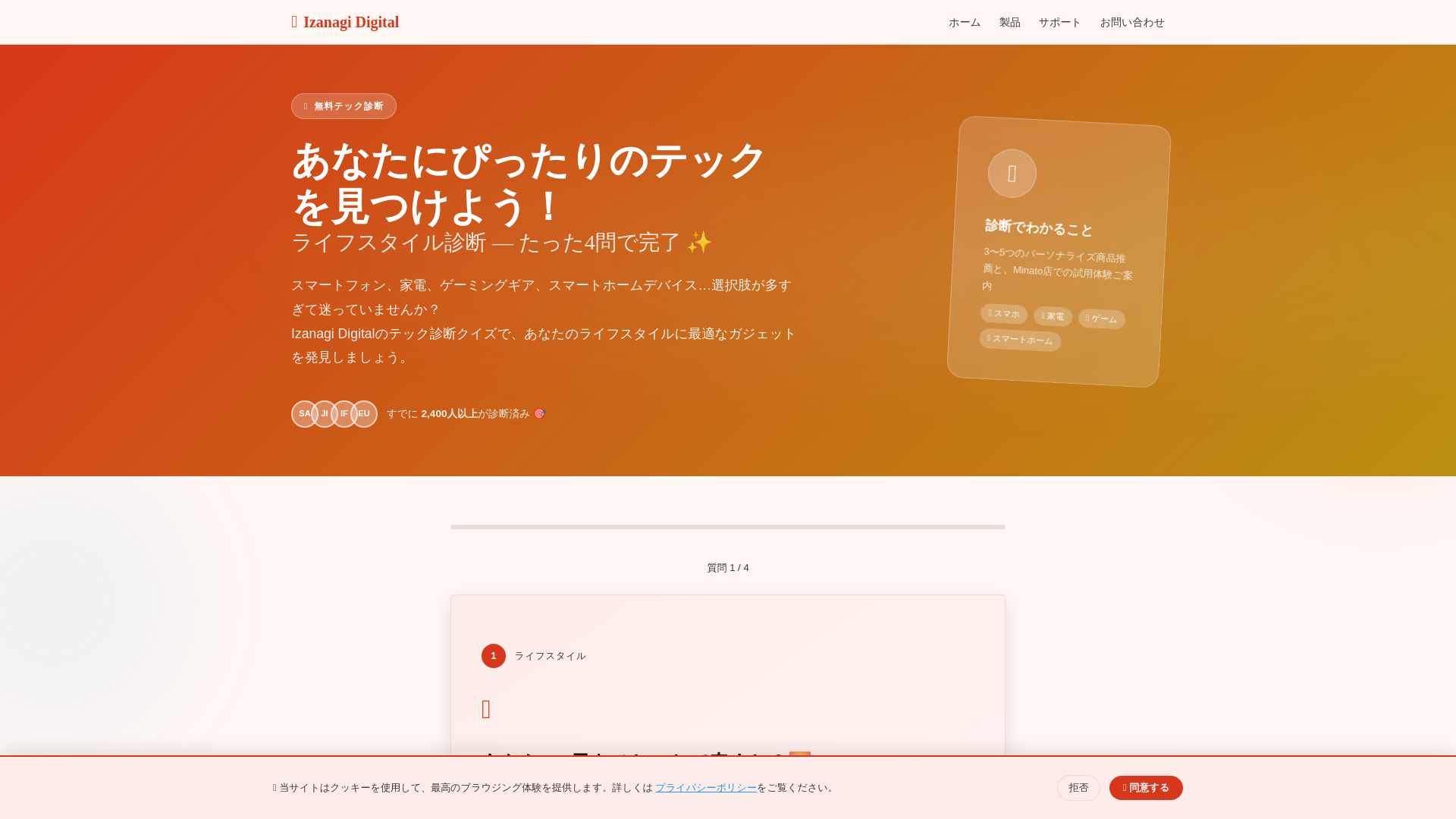Select the 家電 tag on the card
This screenshot has width=1456, height=819.
1053,316
